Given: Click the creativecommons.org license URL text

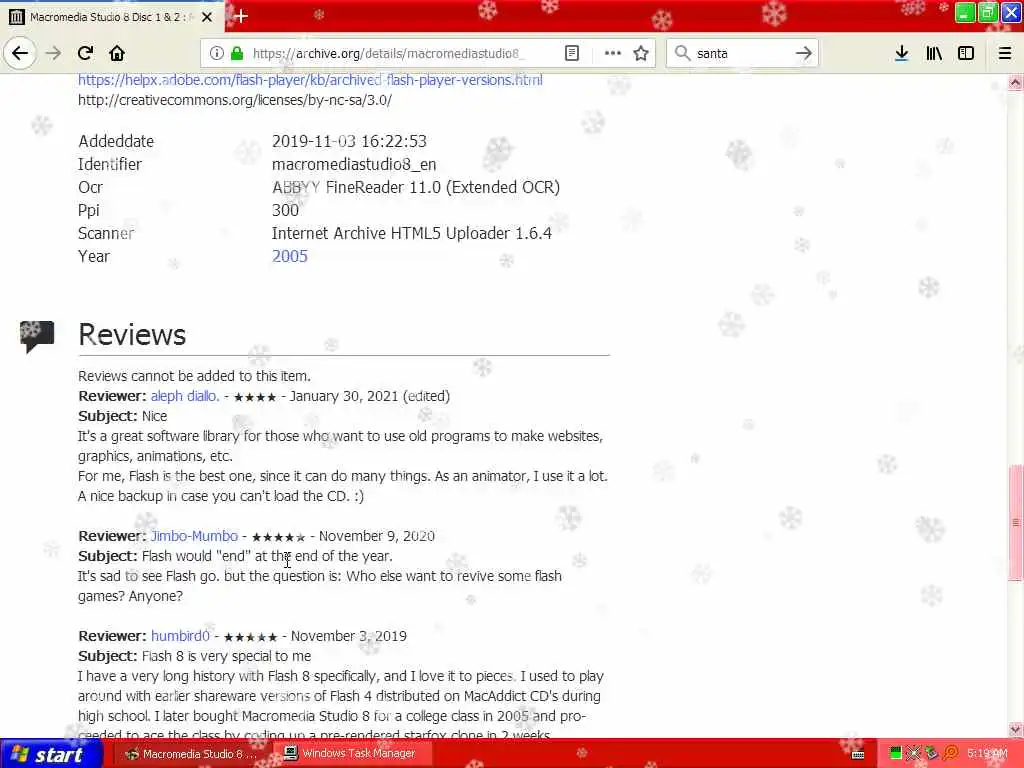Looking at the screenshot, I should point(235,100).
